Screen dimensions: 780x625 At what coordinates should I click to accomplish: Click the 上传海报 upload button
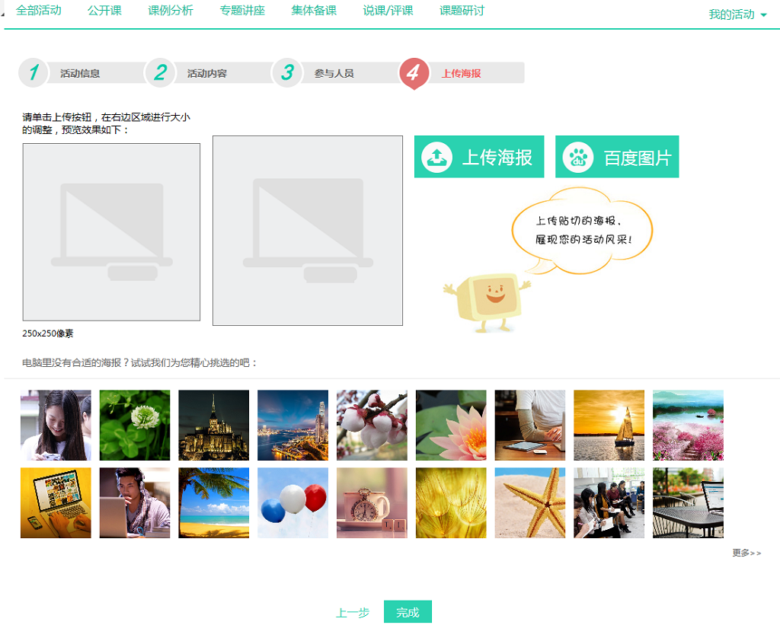[479, 157]
